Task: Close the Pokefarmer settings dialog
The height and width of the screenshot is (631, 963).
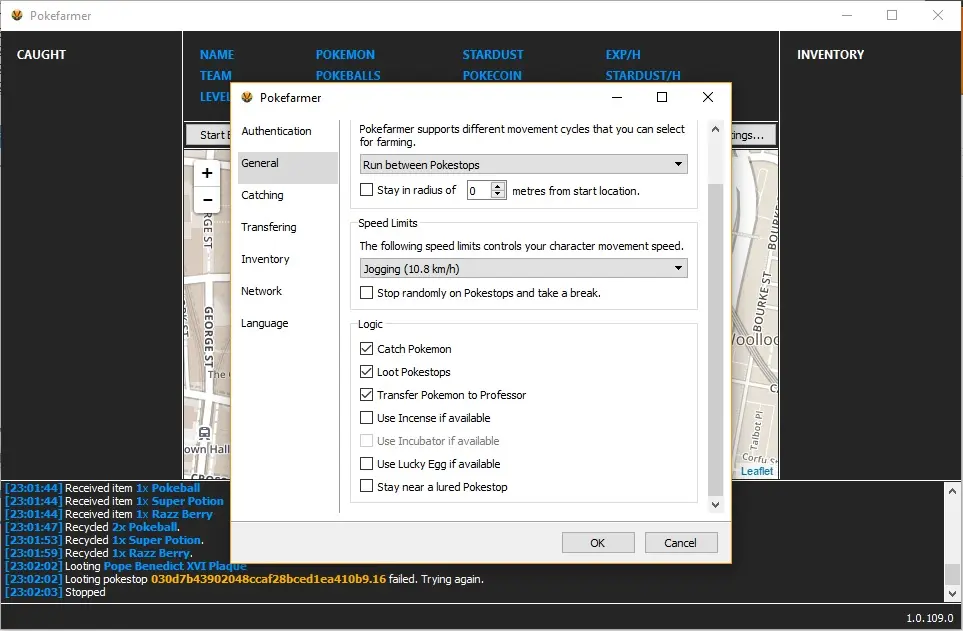Action: (707, 98)
